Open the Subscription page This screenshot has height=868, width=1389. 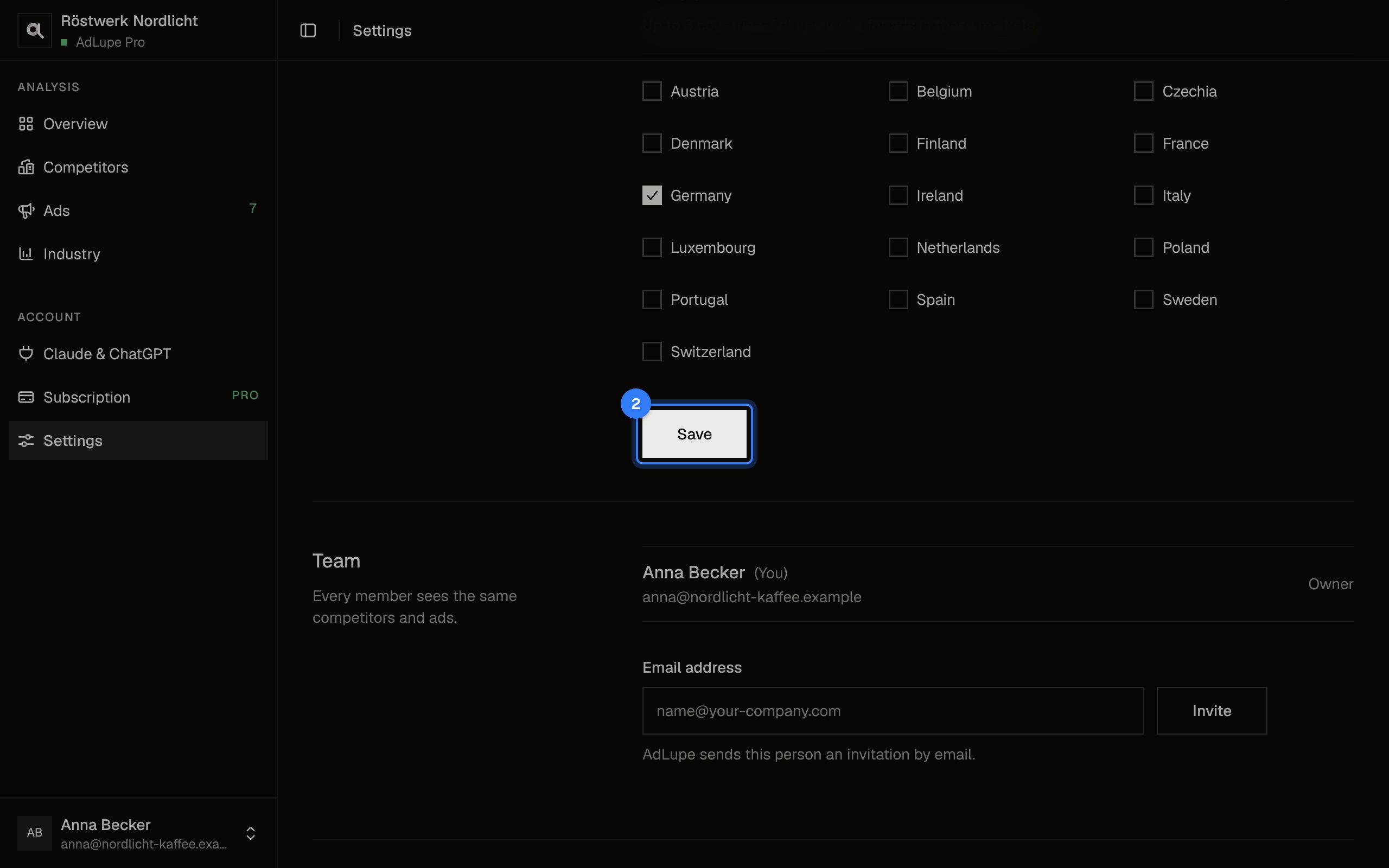[138, 397]
